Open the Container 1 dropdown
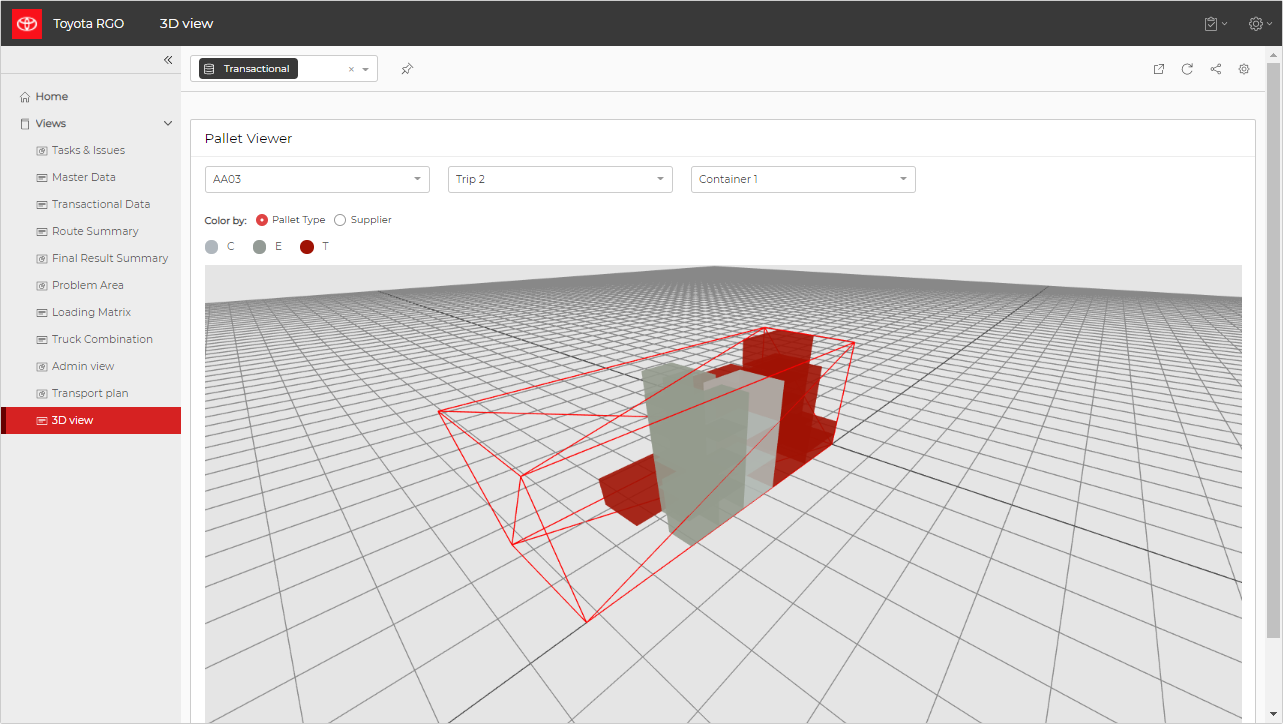The image size is (1283, 724). [x=803, y=179]
